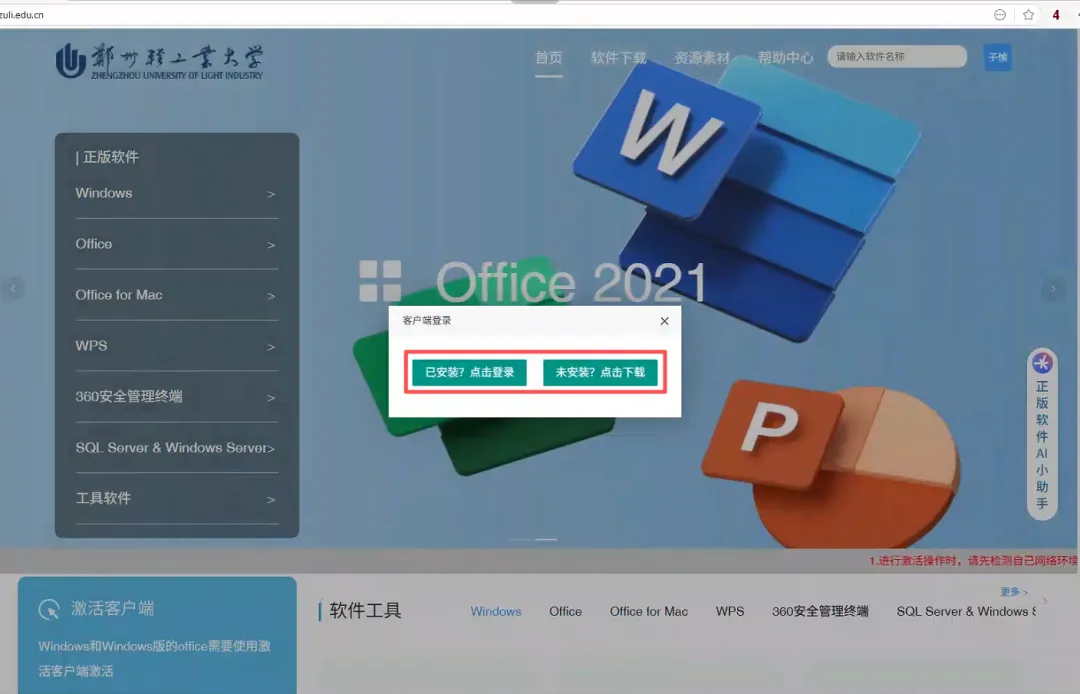Screen dimensions: 1080x694
Task: Expand the WPS sidebar category
Action: pyautogui.click(x=176, y=346)
